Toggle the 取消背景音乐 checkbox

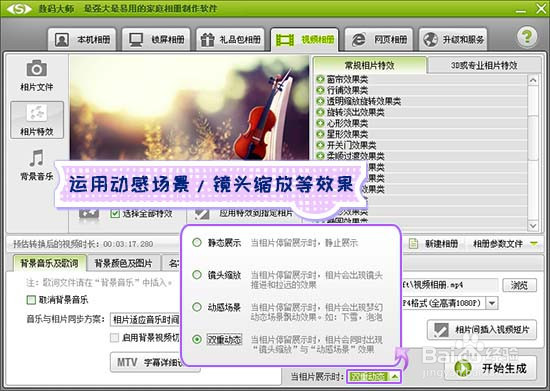31,300
